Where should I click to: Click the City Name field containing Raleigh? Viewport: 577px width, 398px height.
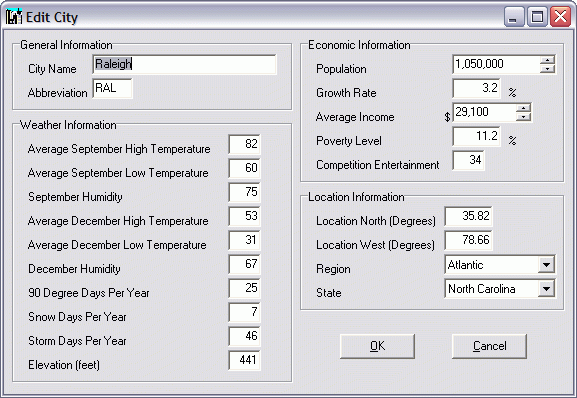184,64
